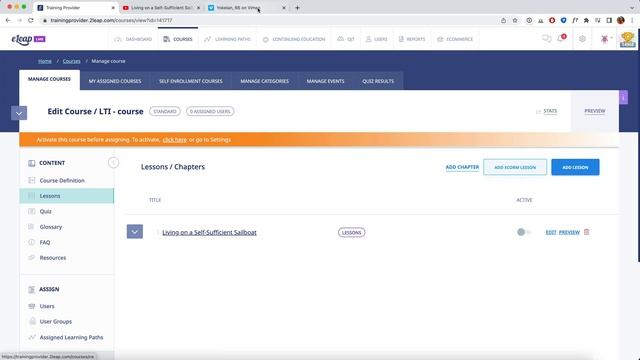Screen dimensions: 640x360
Task: Open the Dashboard menu
Action: pos(133,39)
